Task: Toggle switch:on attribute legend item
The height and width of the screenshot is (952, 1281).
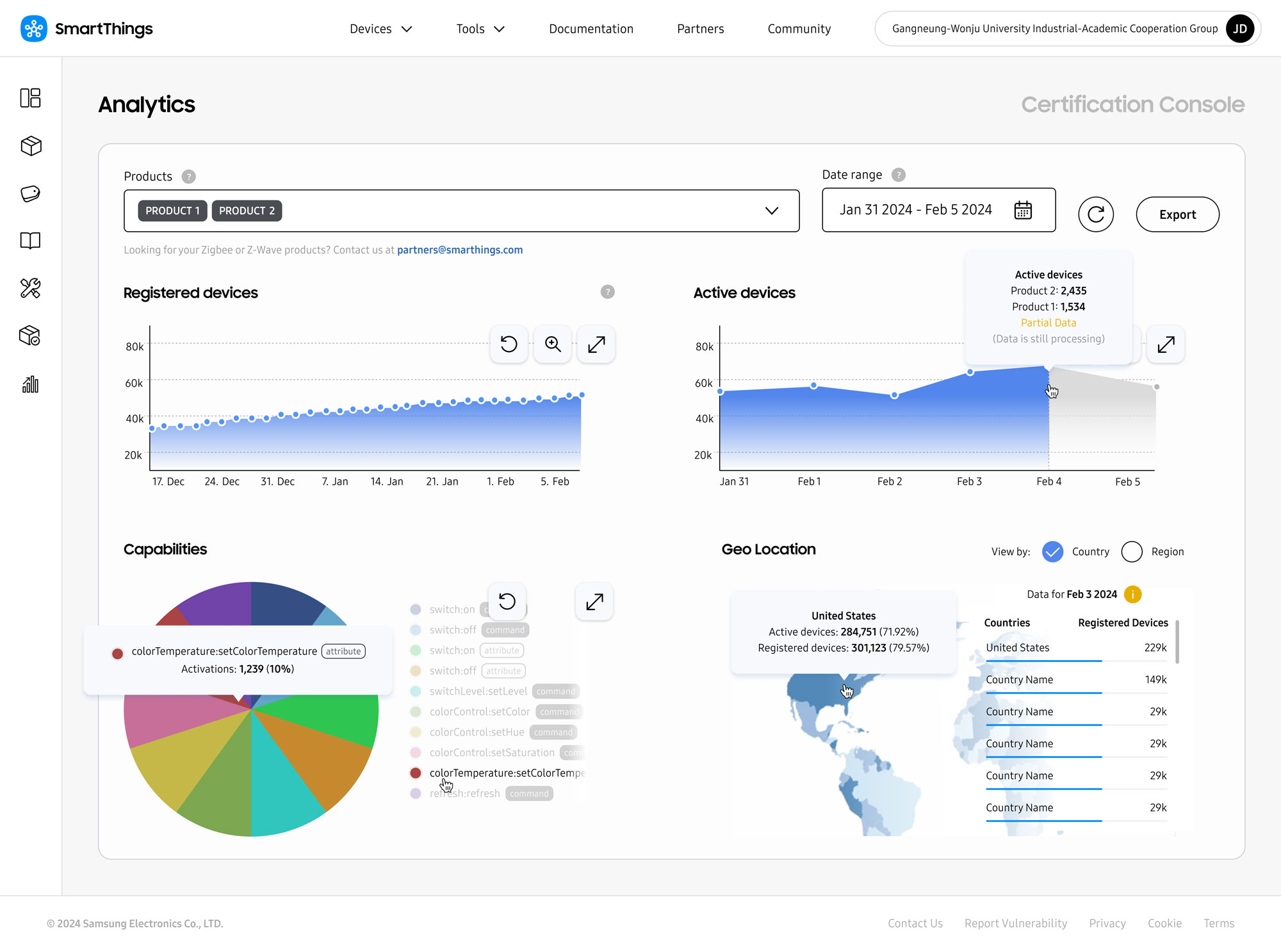Action: point(467,650)
